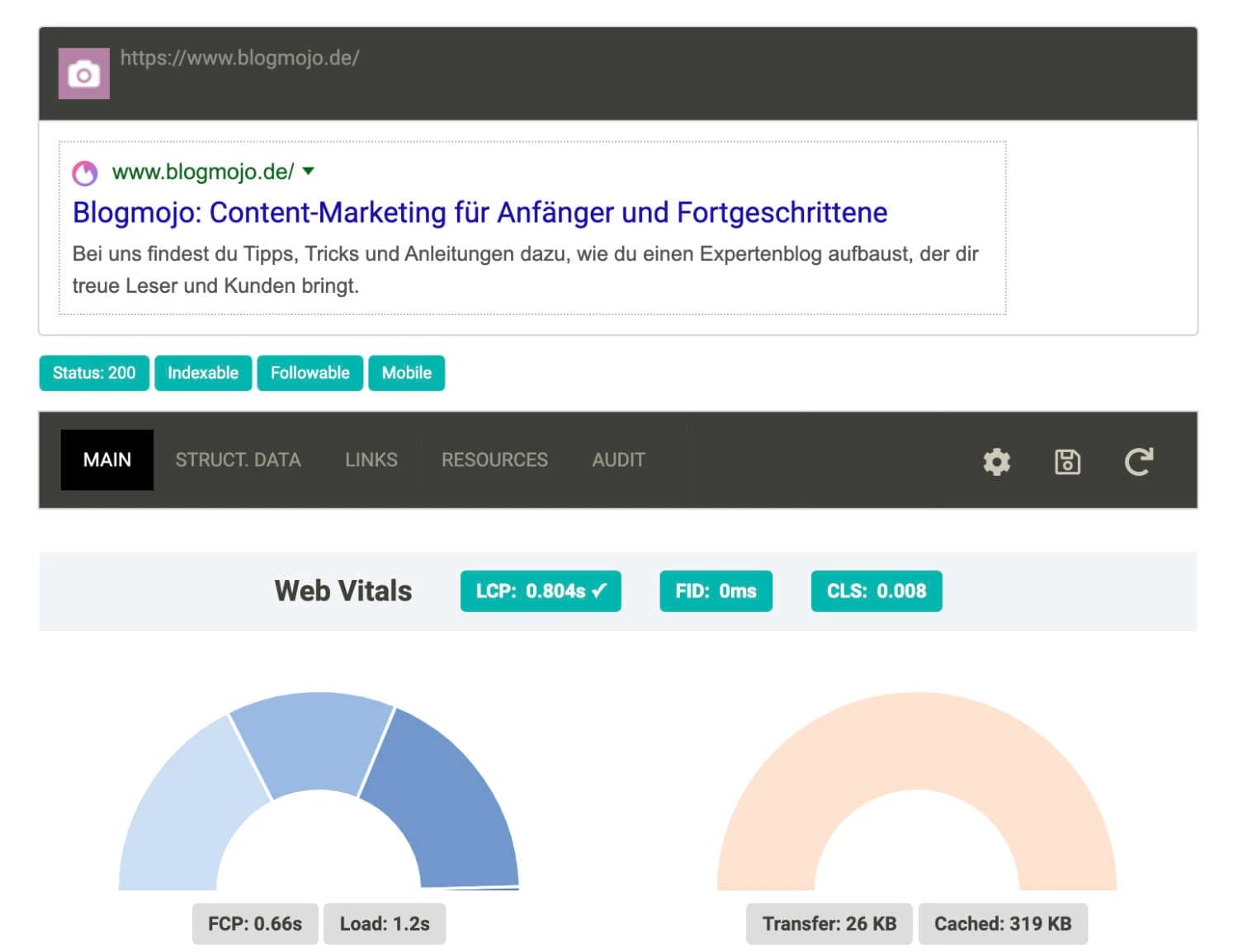The image size is (1238, 952).
Task: Go to the LINKS tab
Action: (x=371, y=460)
